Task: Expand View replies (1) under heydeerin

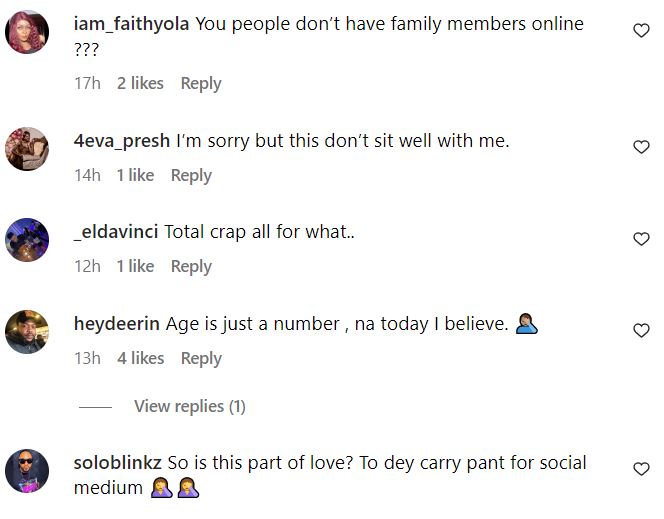Action: pyautogui.click(x=189, y=406)
